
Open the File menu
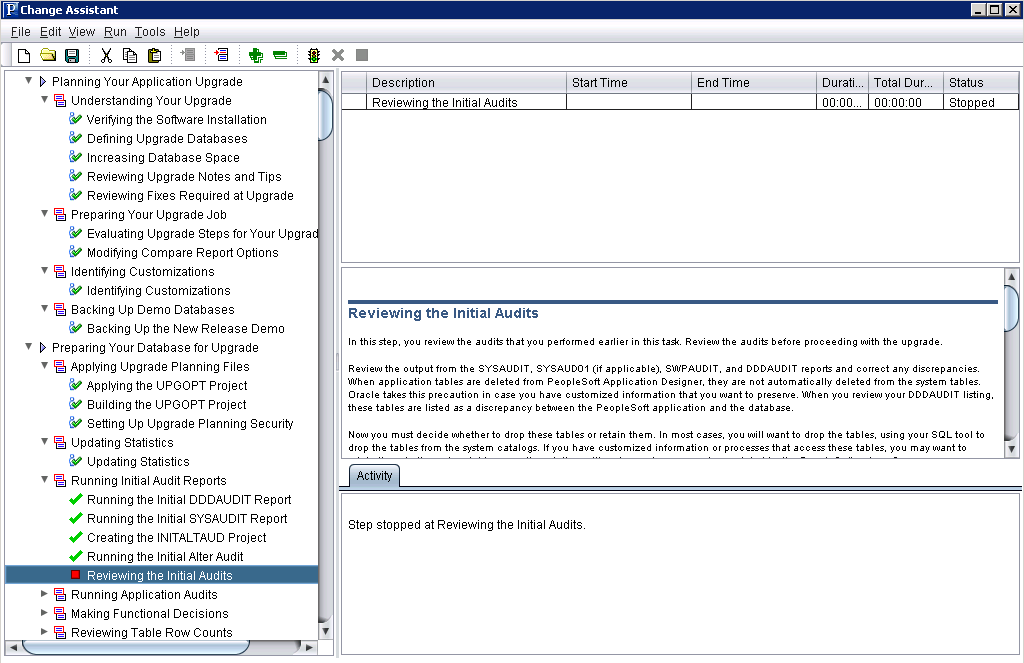tap(21, 31)
